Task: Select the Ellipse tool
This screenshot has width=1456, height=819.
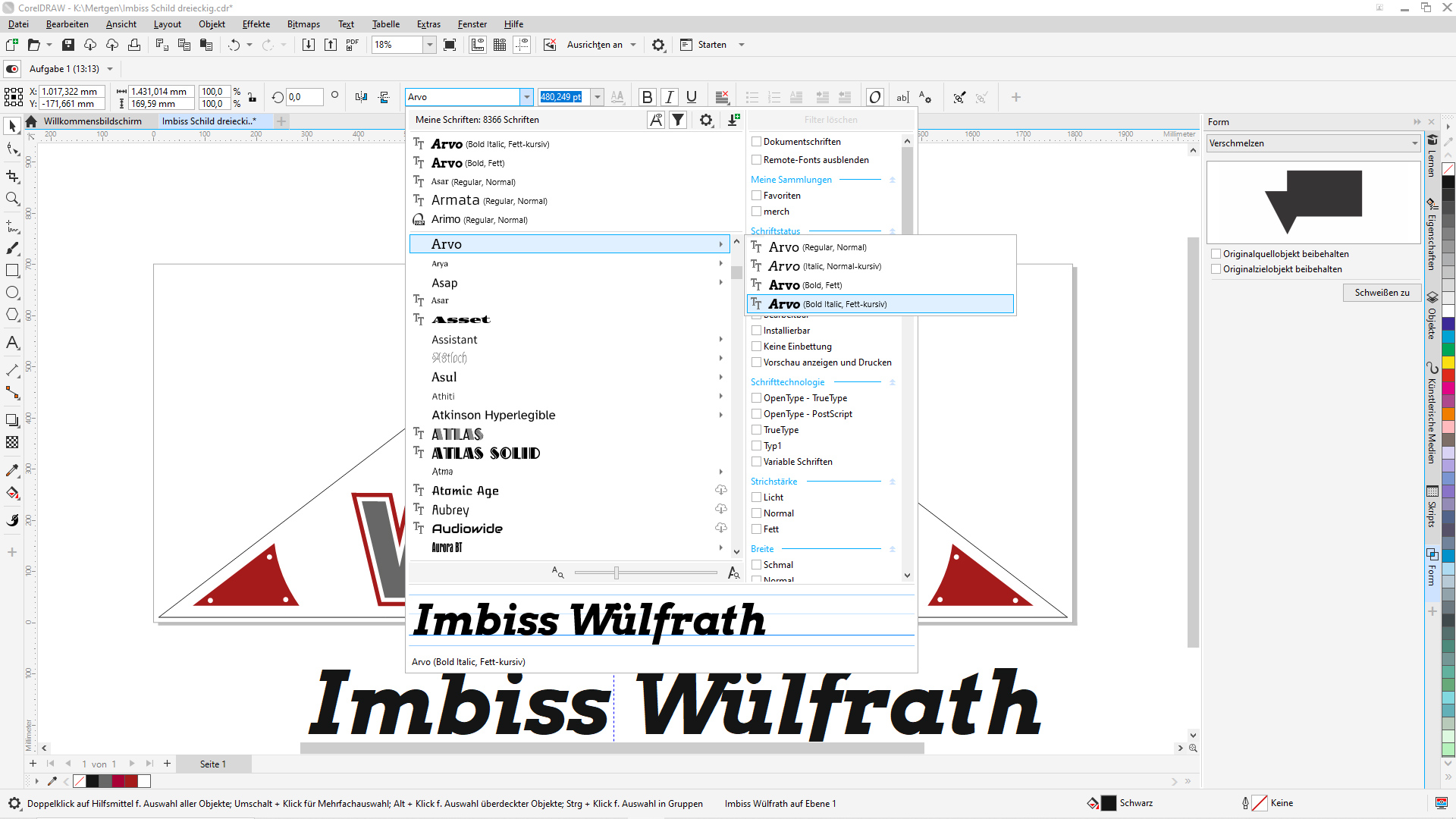Action: point(12,293)
